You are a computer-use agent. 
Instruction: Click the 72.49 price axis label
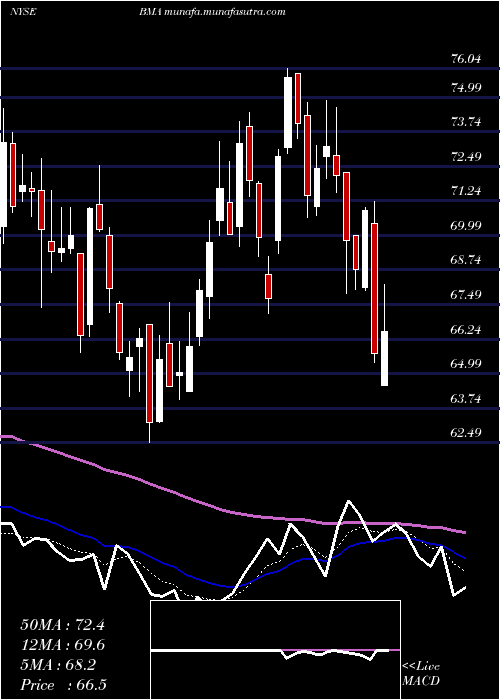(467, 156)
